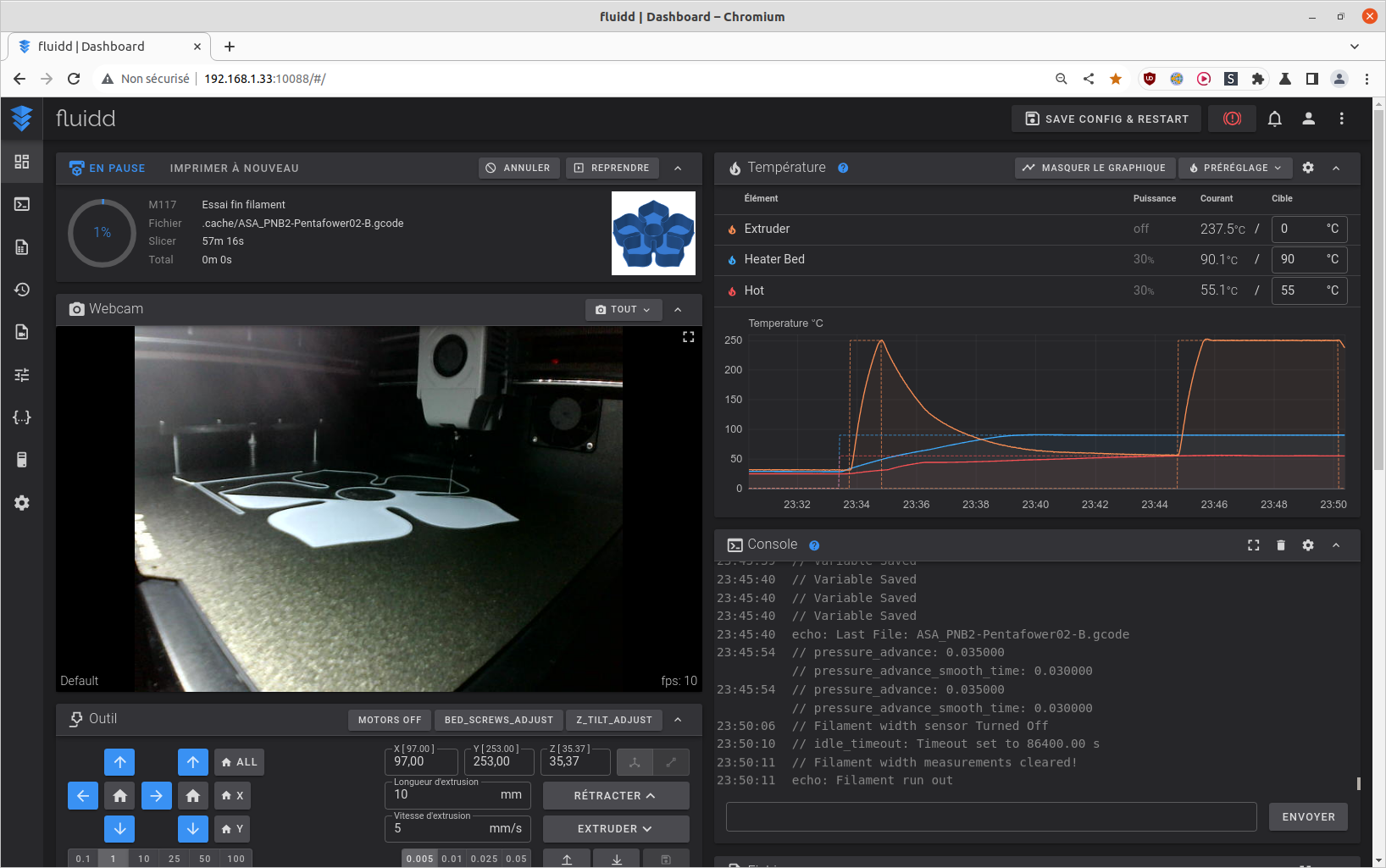Select 0.025 Z offset increment
The width and height of the screenshot is (1386, 868).
click(484, 858)
